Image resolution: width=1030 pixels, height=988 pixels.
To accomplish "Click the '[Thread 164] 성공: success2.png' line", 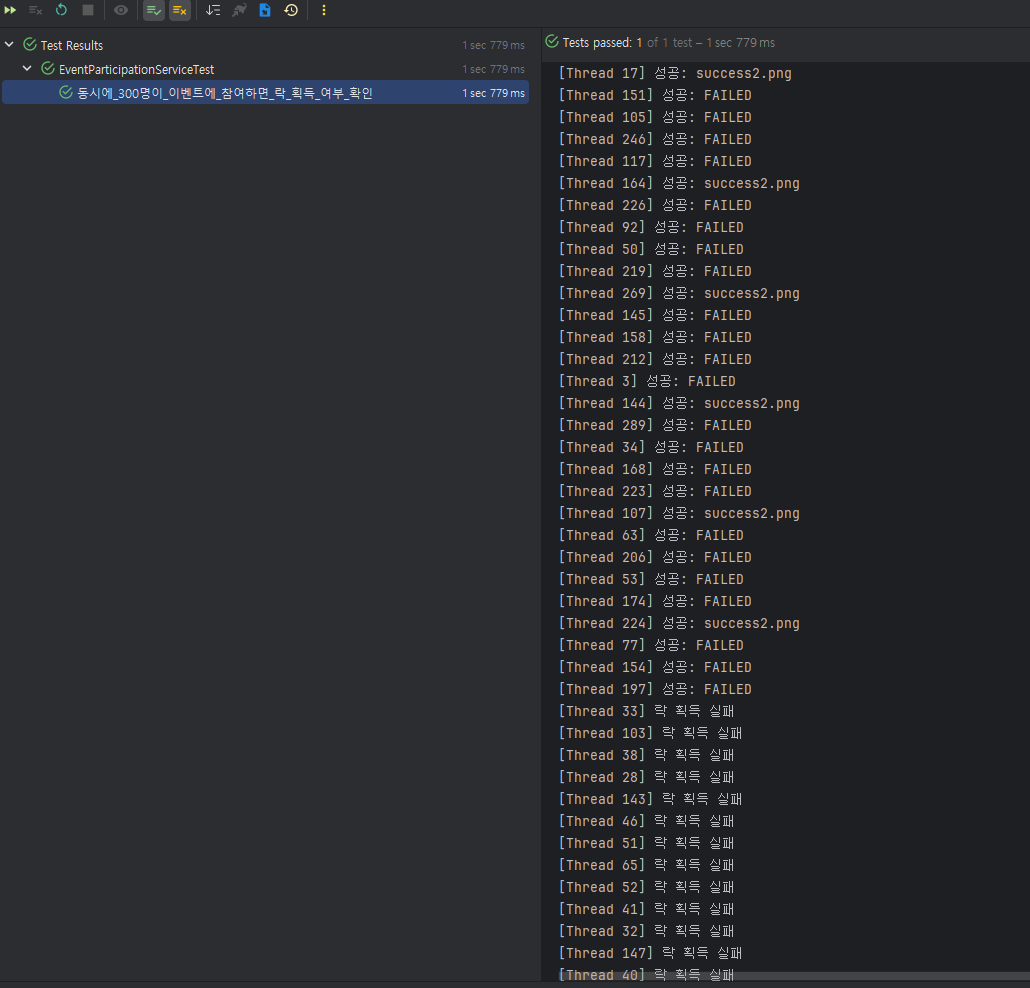I will click(x=679, y=183).
